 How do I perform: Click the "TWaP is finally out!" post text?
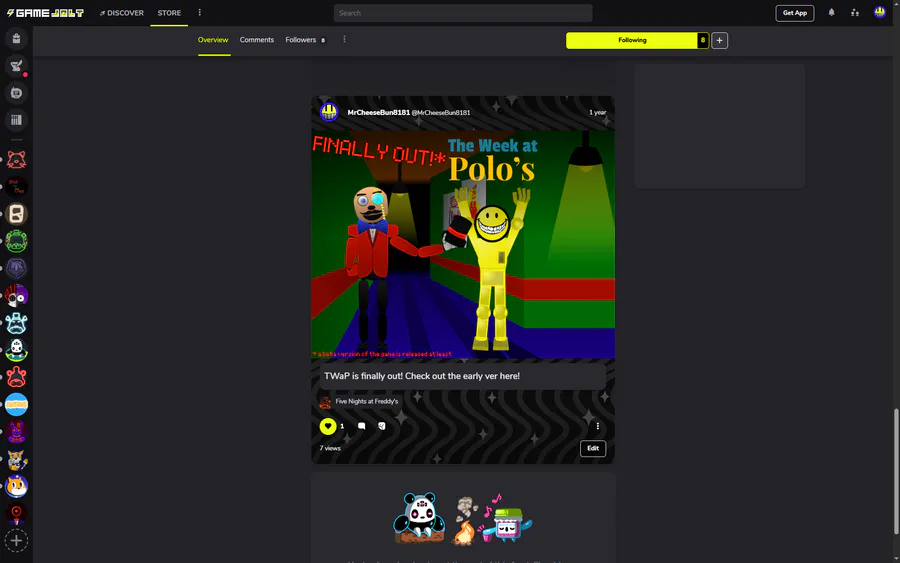[422, 376]
